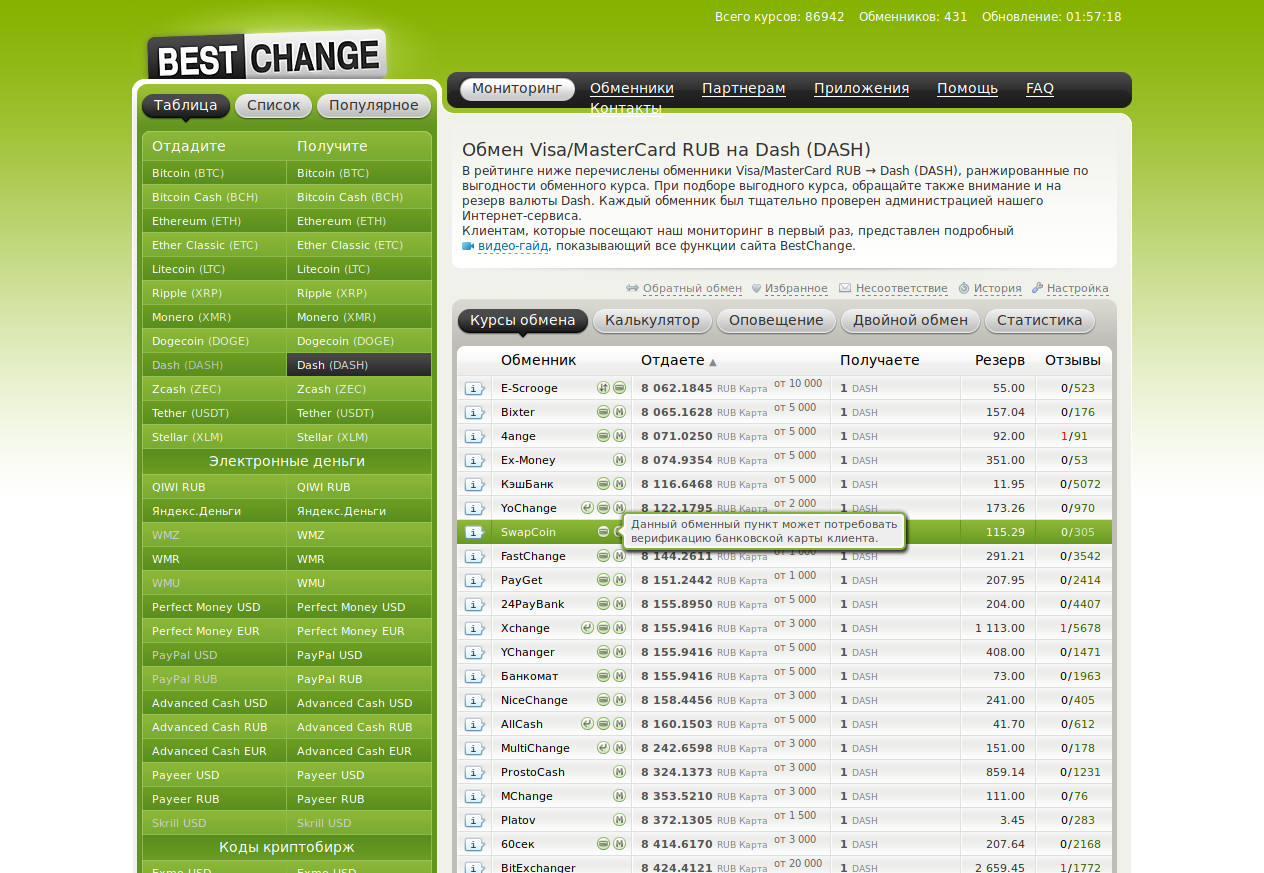Open Мониторинг in main navigation

point(517,89)
